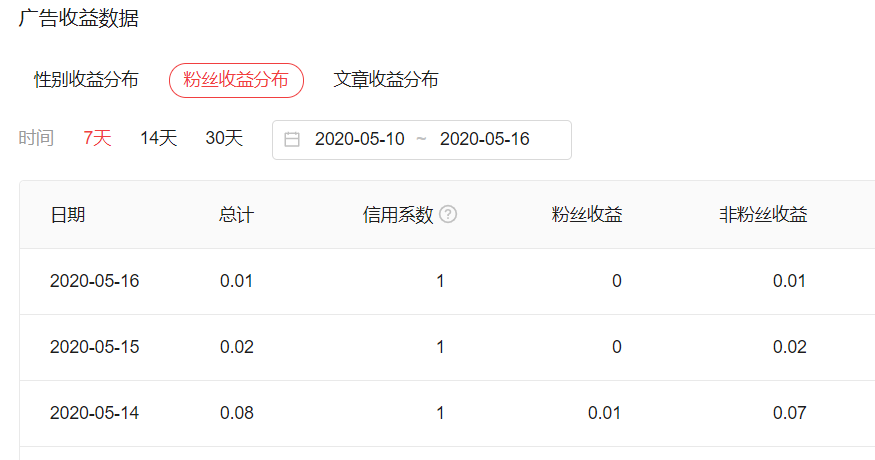875x460 pixels.
Task: Select the 粉丝收益分布 tab
Action: click(236, 80)
